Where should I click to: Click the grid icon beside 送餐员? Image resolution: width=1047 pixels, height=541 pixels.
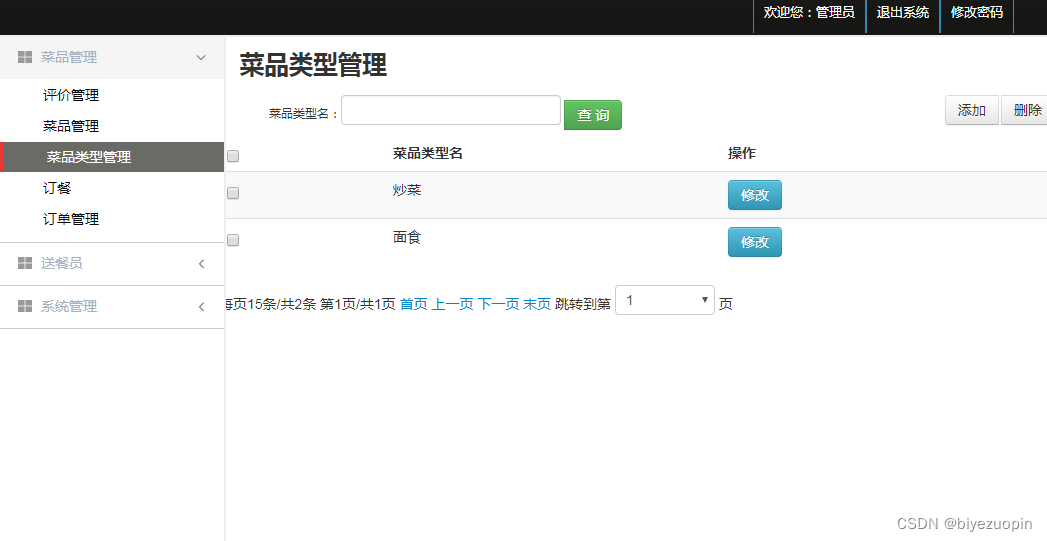click(x=25, y=263)
